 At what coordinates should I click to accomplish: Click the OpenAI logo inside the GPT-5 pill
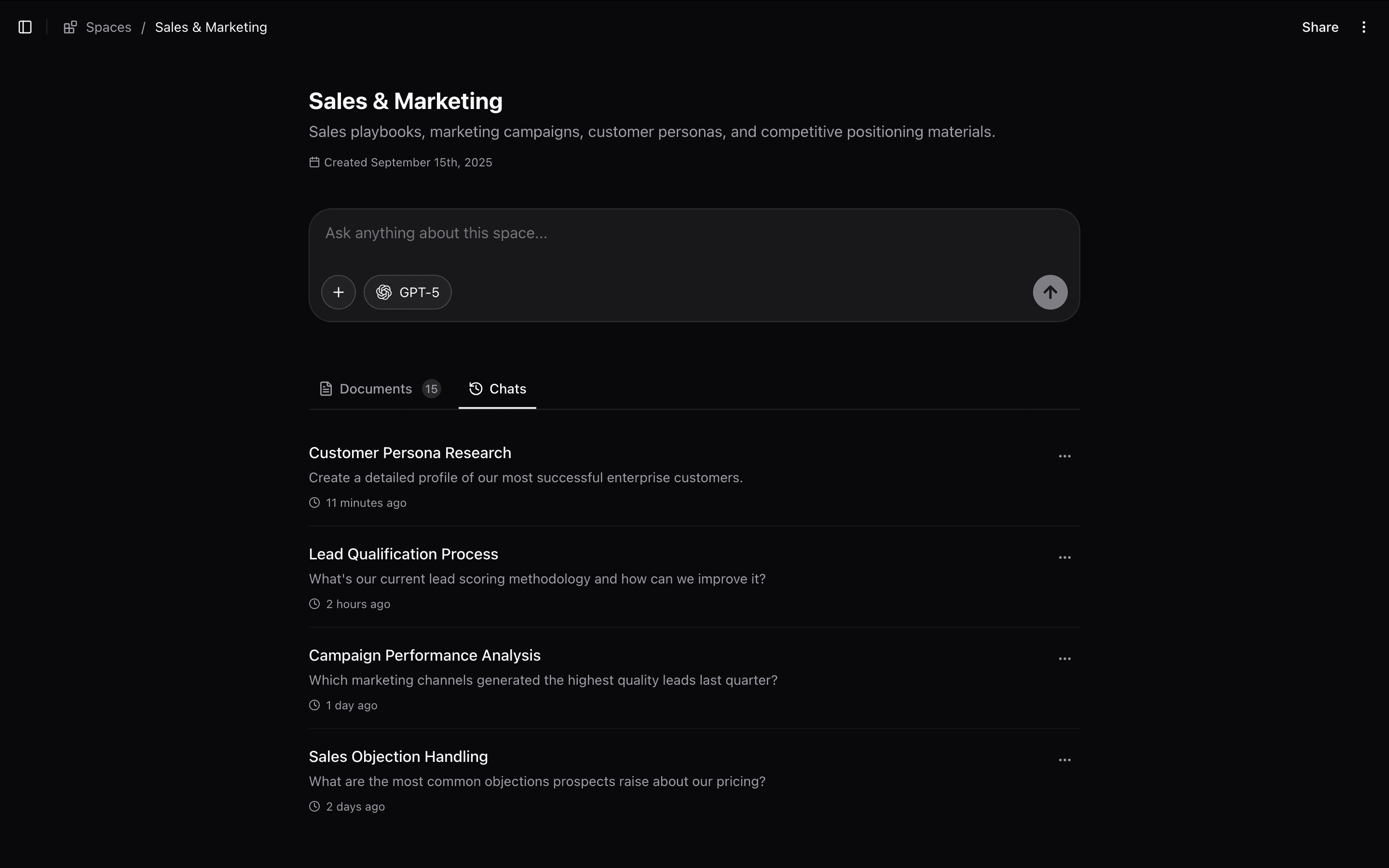(384, 292)
